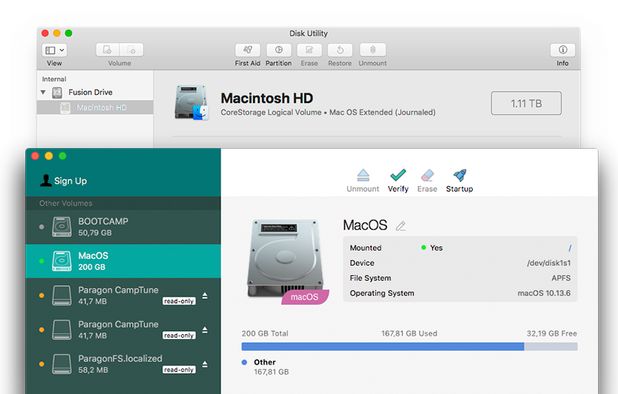Close the Paragon window with red button
This screenshot has width=618, height=394.
(x=35, y=156)
